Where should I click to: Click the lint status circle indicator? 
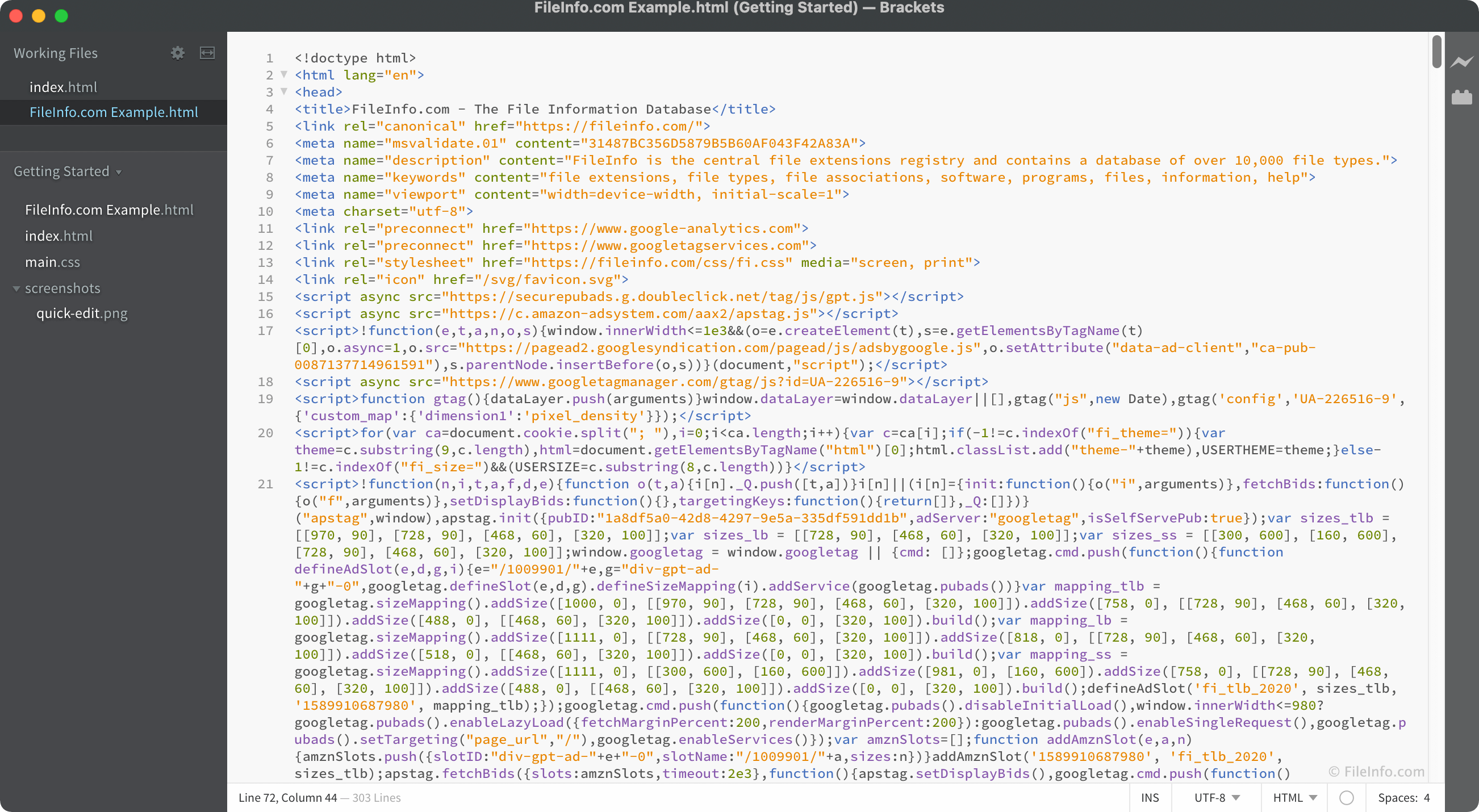click(x=1346, y=798)
